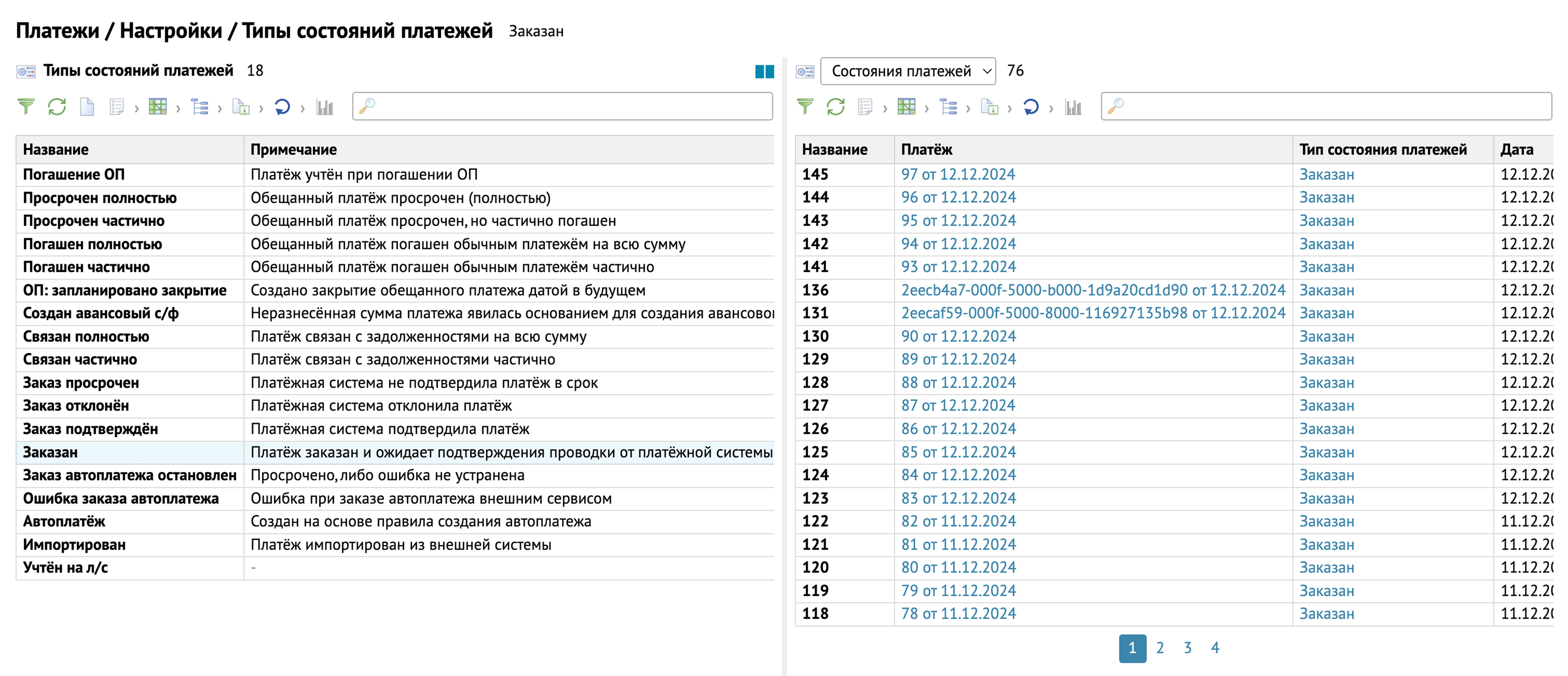Open filter in Состояния платежей panel
This screenshot has height=676, width=1568.
805,107
